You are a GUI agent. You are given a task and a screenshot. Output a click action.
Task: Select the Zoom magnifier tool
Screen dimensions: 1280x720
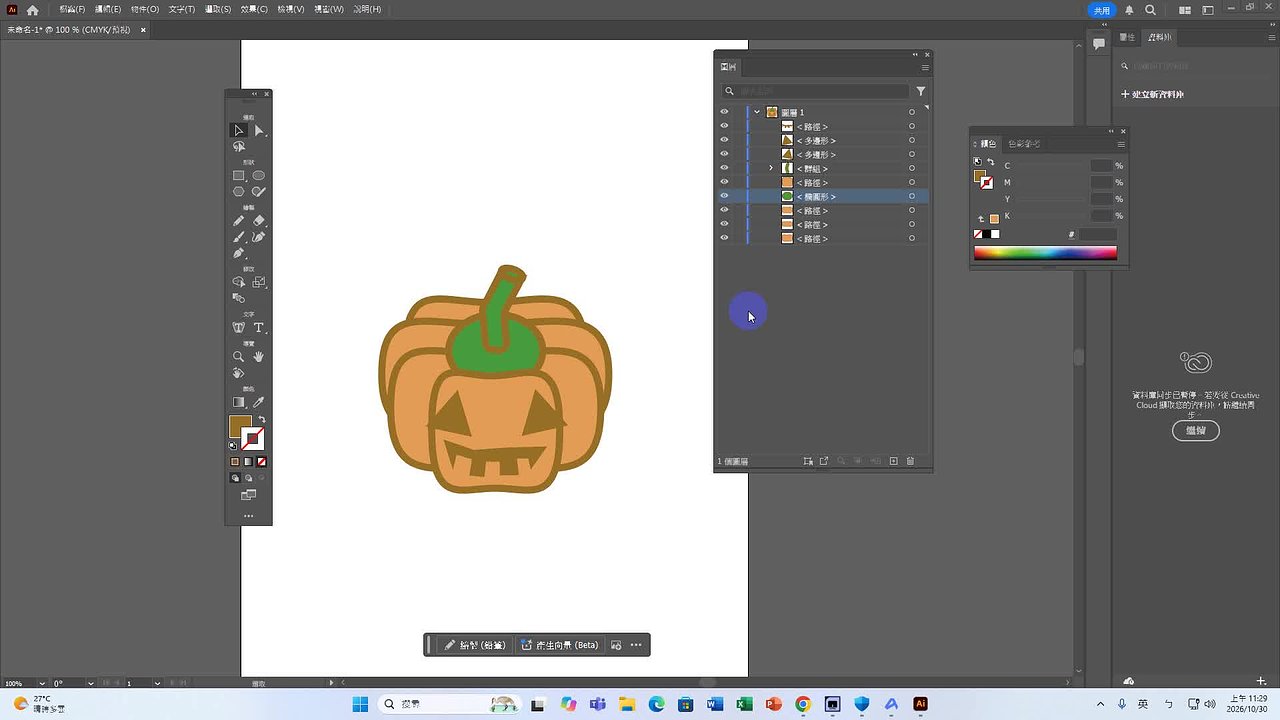coord(239,357)
